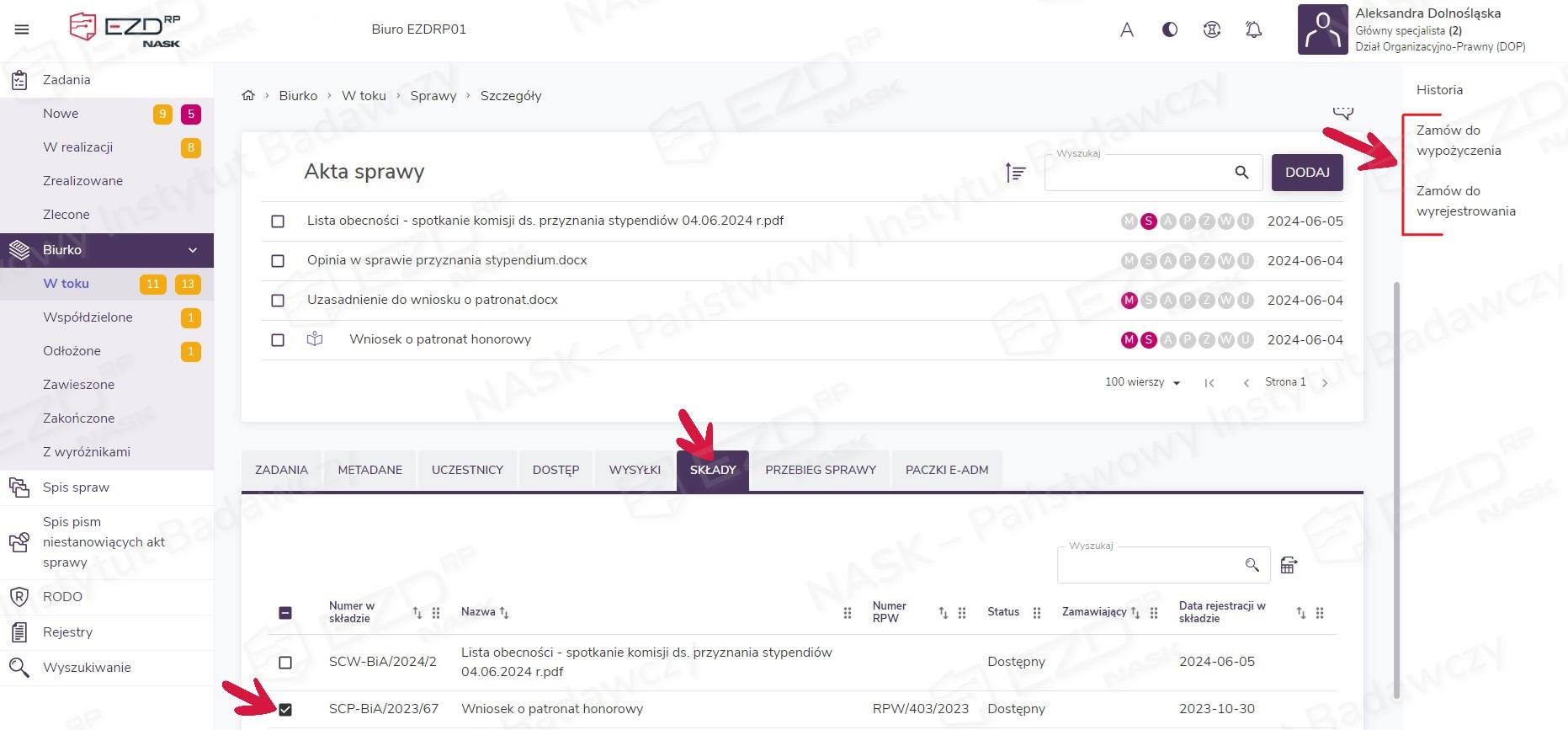
Task: Sort by Numer w składzie column
Action: [417, 613]
